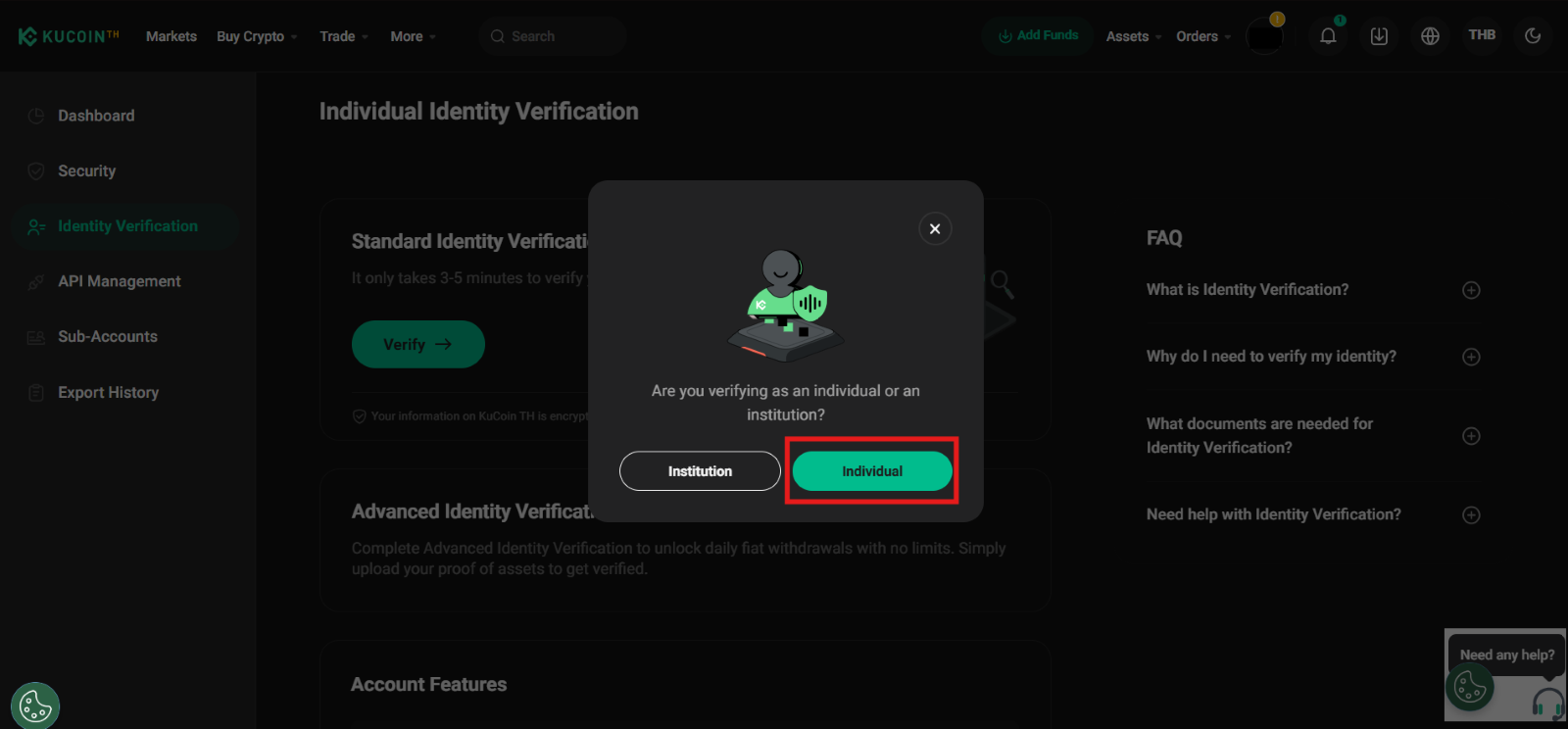Expand "Why do I need to verify" FAQ
This screenshot has width=1568, height=729.
pos(1471,357)
